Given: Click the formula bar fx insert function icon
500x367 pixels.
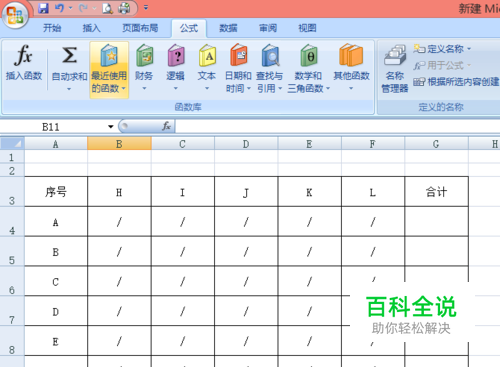Looking at the screenshot, I should (x=166, y=126).
